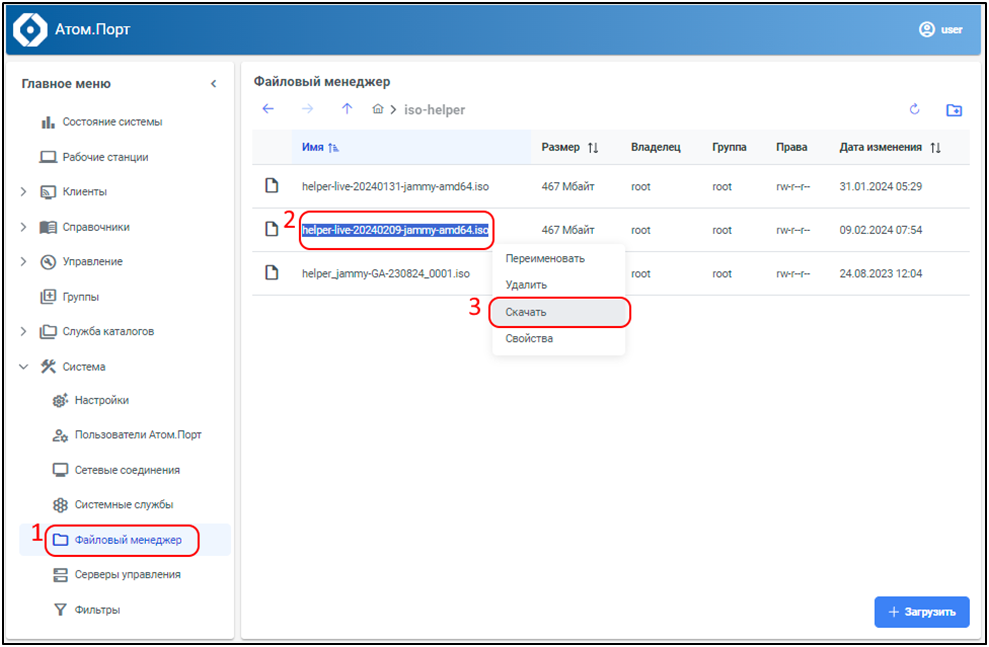The height and width of the screenshot is (647, 989).
Task: Create a new folder
Action: 954,110
